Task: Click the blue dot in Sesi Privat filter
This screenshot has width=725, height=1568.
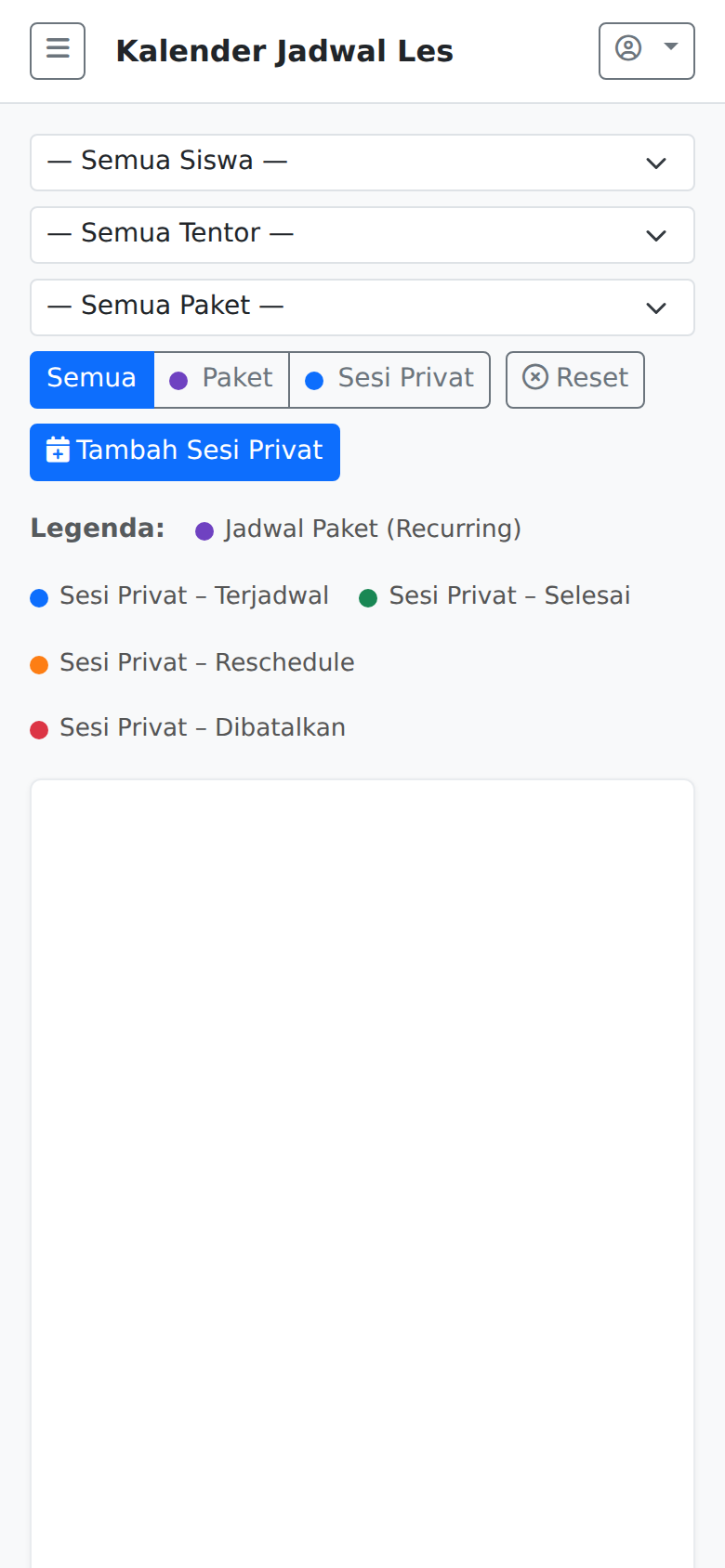Action: 314,380
